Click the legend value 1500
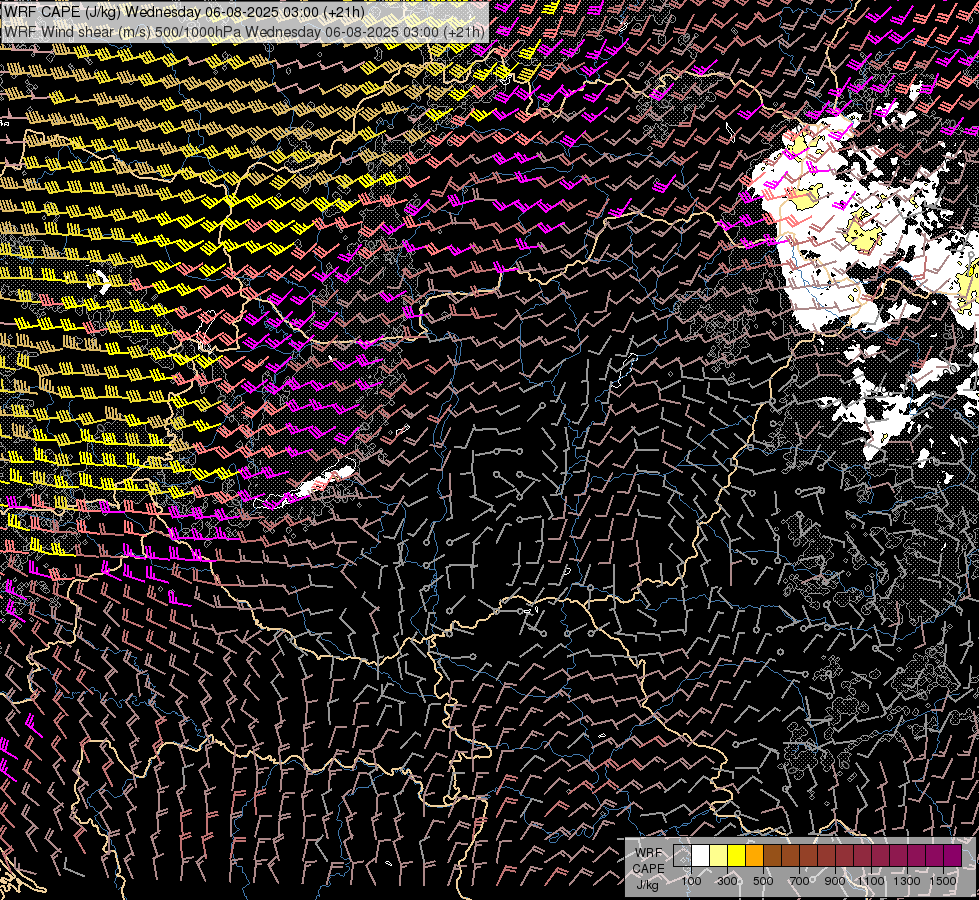 click(x=943, y=881)
